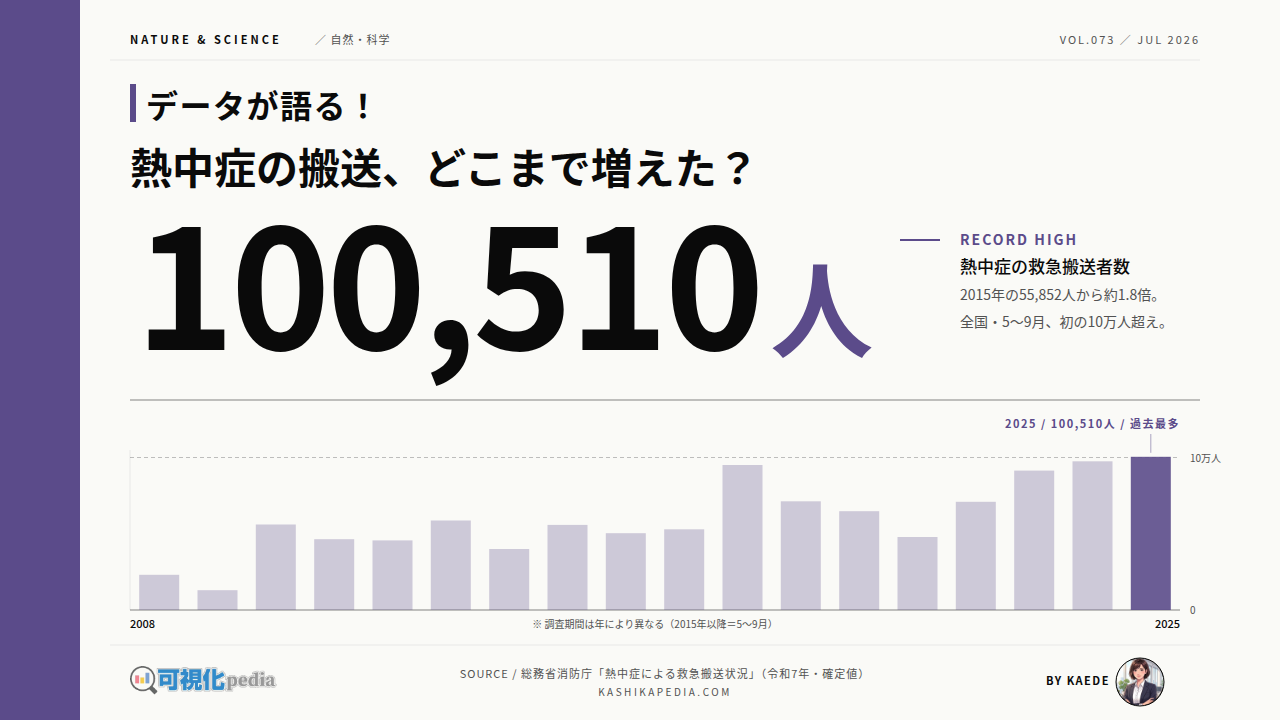Click the 熱中症の救急搬送者数 caption
This screenshot has width=1280, height=720.
coord(1045,267)
